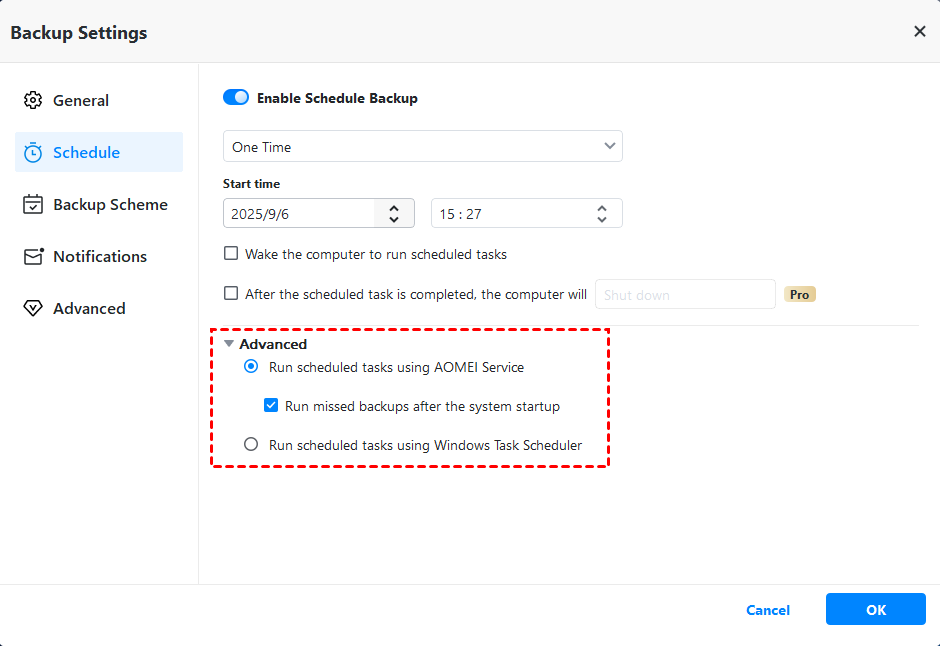Viewport: 940px width, 646px height.
Task: Collapse the Advanced section triangle
Action: point(229,344)
